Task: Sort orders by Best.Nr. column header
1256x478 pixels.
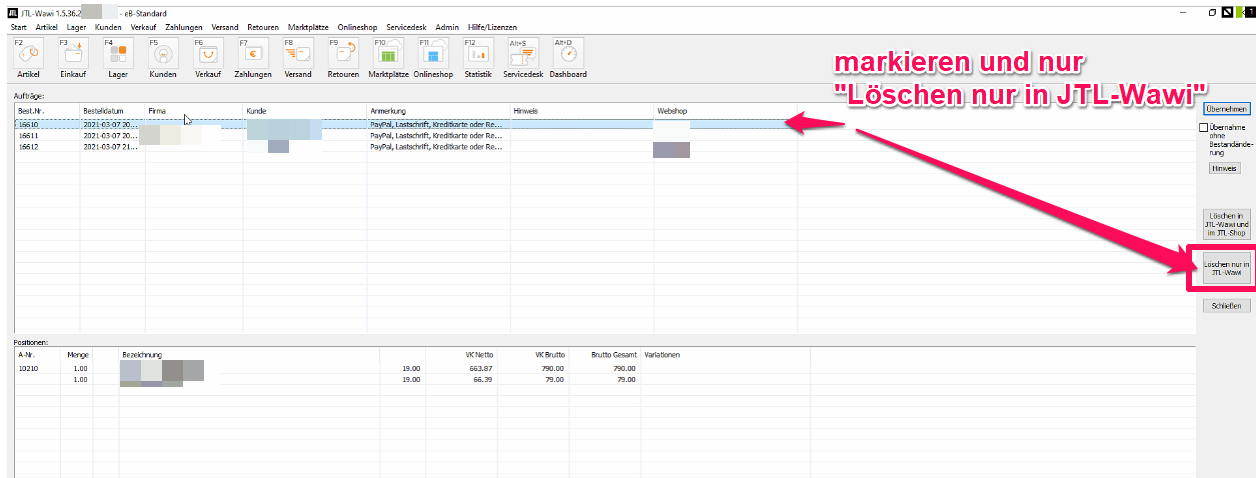Action: click(46, 110)
